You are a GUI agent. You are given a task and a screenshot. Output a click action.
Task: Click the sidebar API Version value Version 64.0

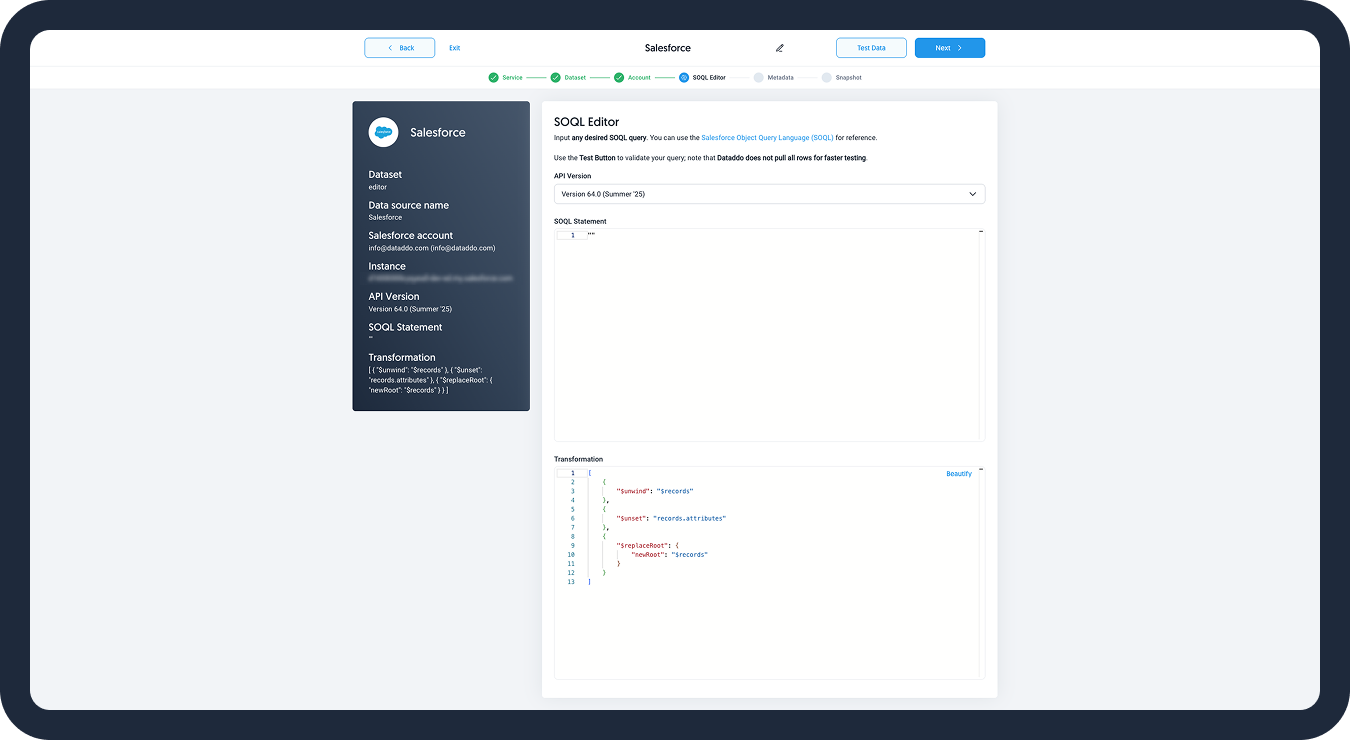pos(410,309)
